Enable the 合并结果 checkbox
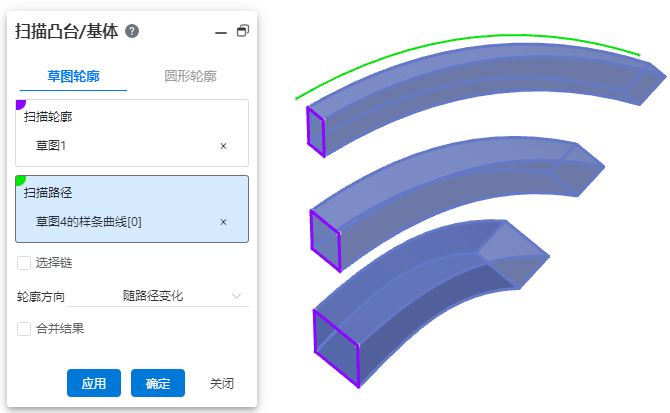 [24, 329]
